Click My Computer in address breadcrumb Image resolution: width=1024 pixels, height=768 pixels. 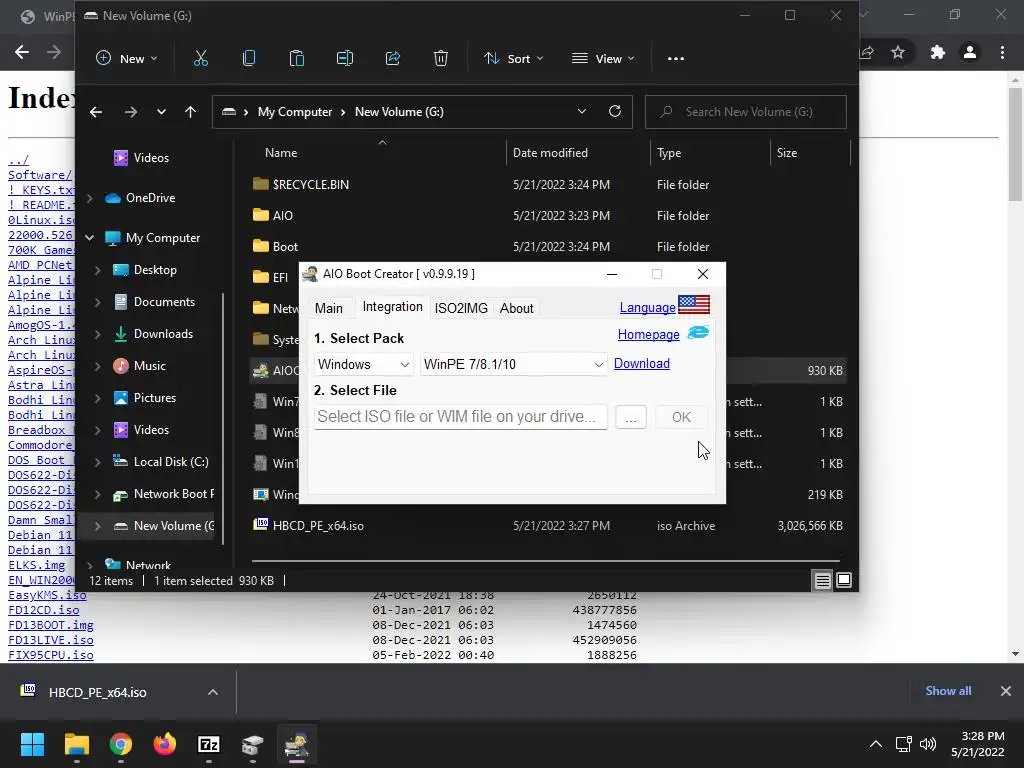[x=295, y=112]
